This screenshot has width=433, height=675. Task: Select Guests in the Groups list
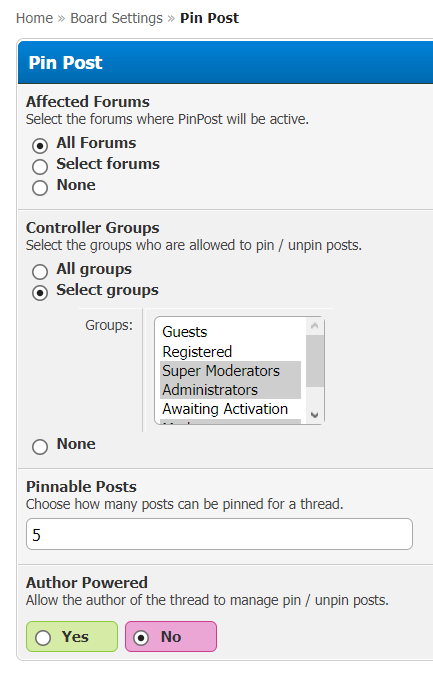[230, 332]
